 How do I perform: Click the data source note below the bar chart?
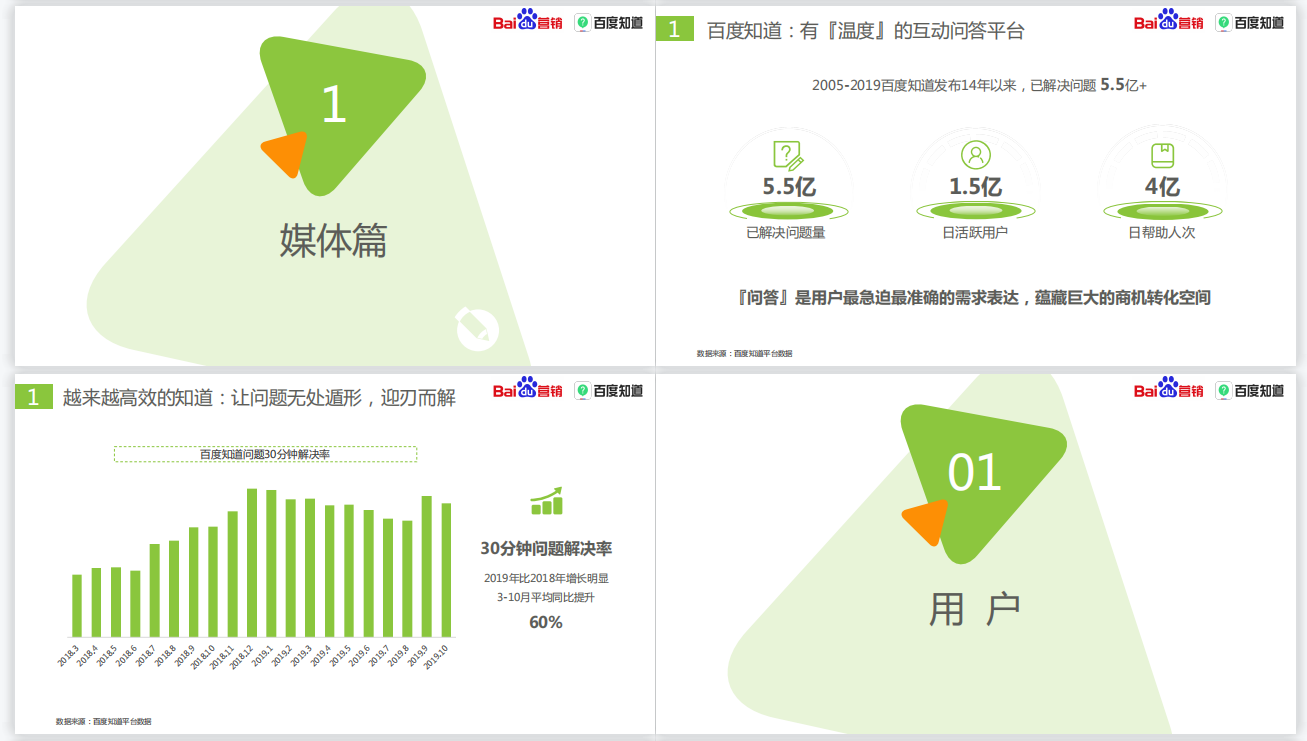[x=103, y=721]
